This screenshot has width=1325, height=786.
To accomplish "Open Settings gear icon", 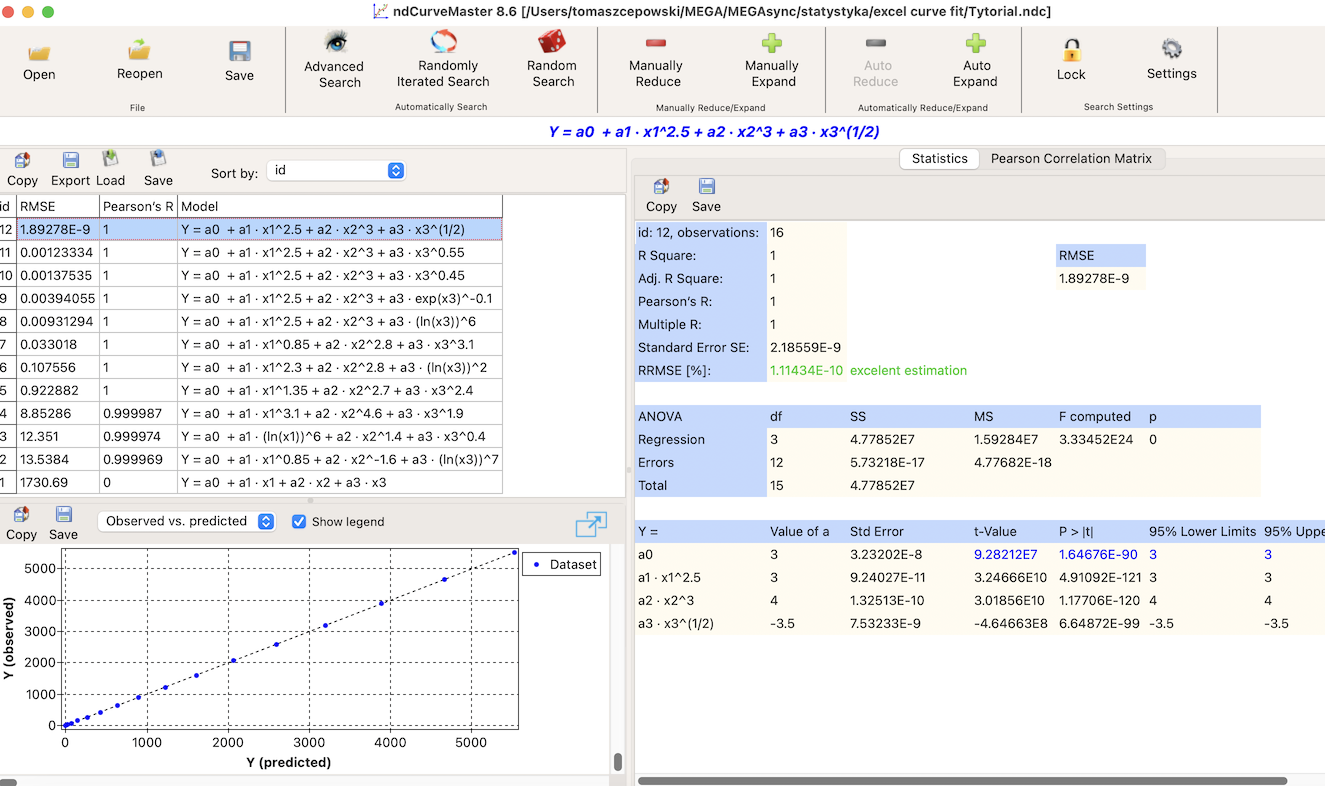I will pyautogui.click(x=1172, y=49).
